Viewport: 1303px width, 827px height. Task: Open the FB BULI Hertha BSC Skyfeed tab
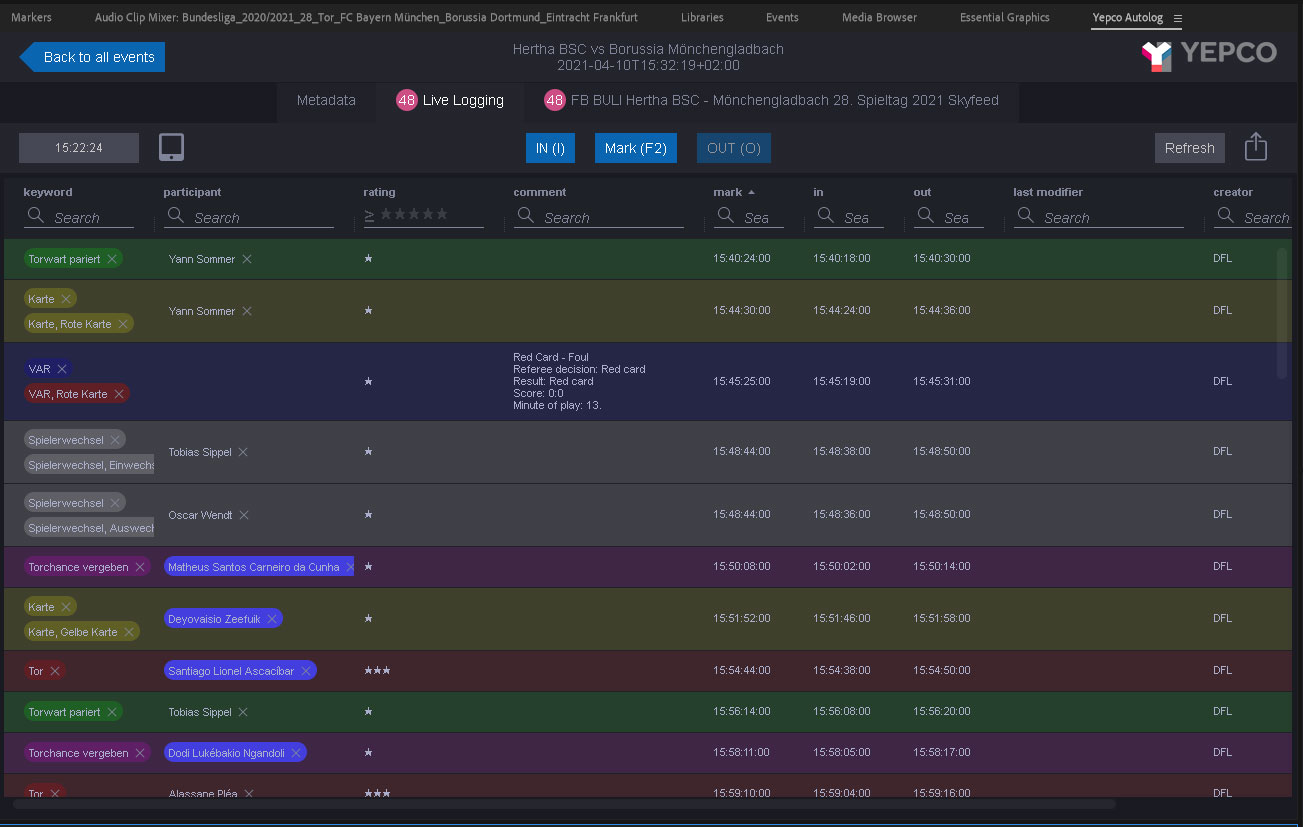[771, 100]
